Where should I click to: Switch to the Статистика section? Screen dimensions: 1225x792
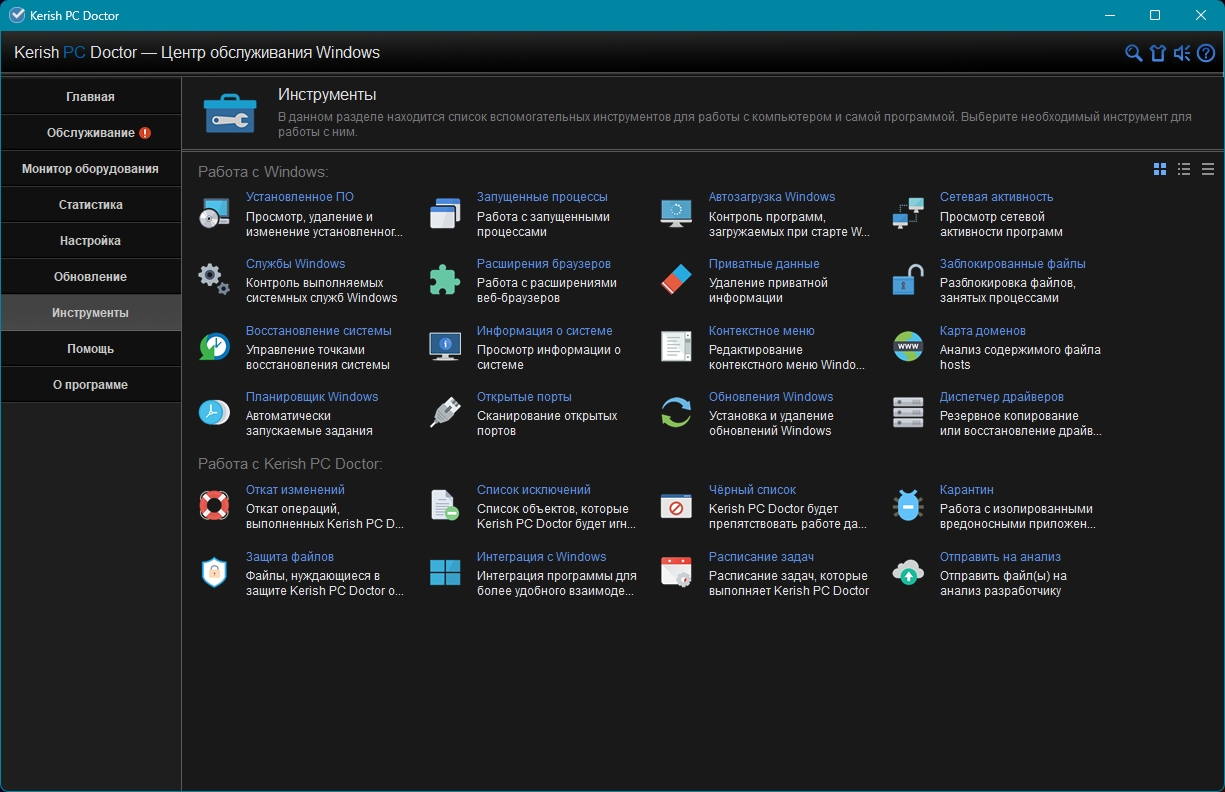pos(91,205)
